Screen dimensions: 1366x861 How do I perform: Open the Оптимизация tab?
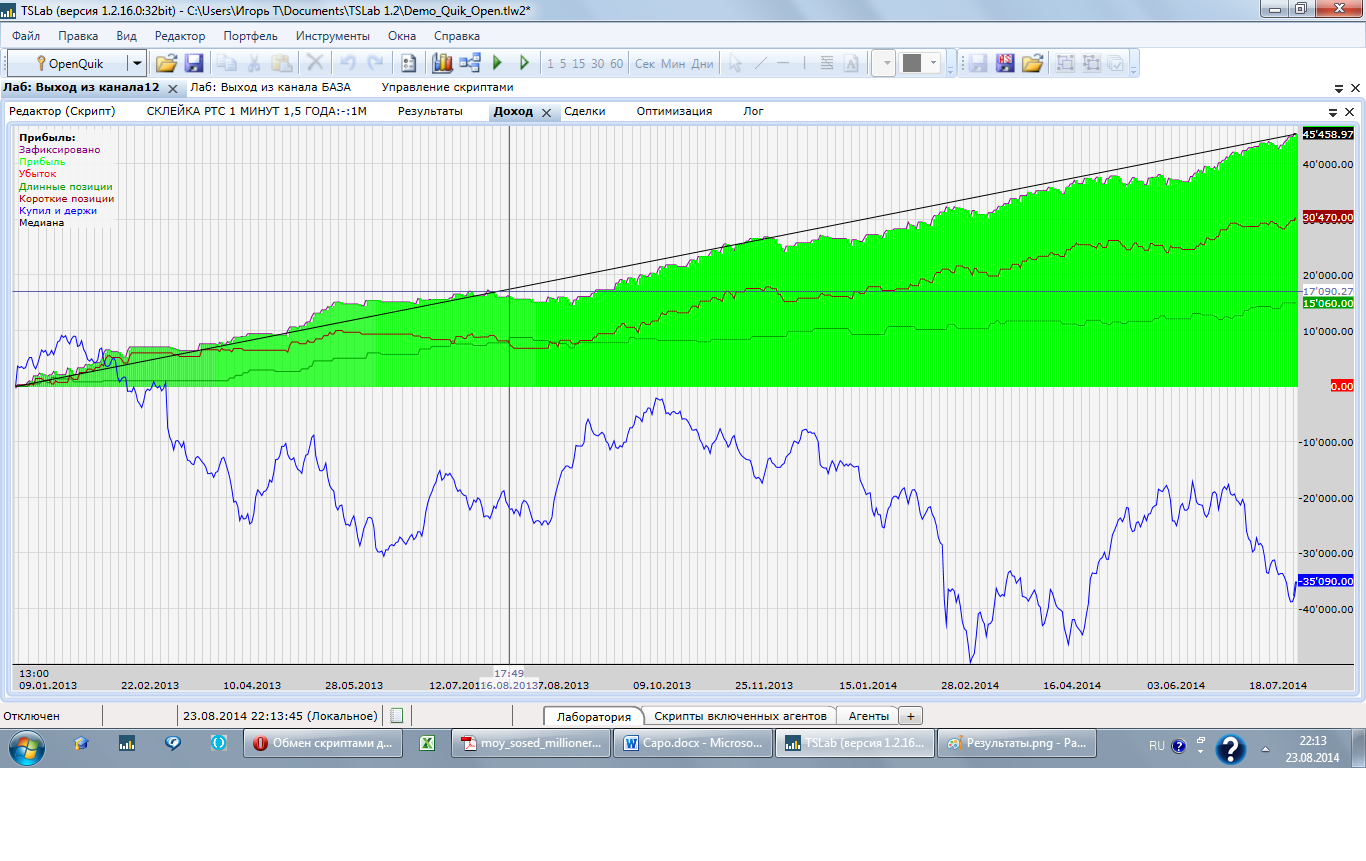pyautogui.click(x=674, y=111)
